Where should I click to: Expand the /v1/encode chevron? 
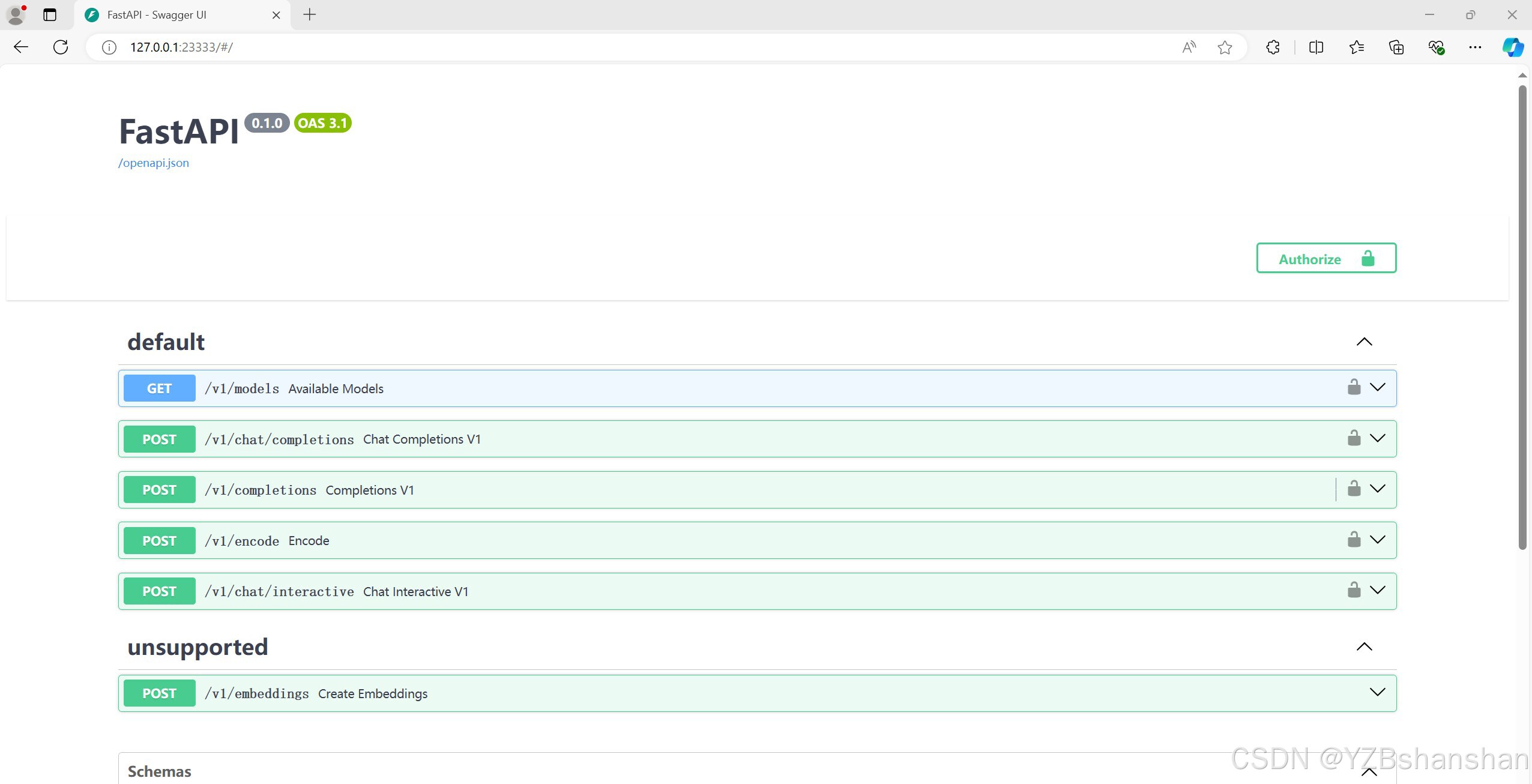(1378, 540)
